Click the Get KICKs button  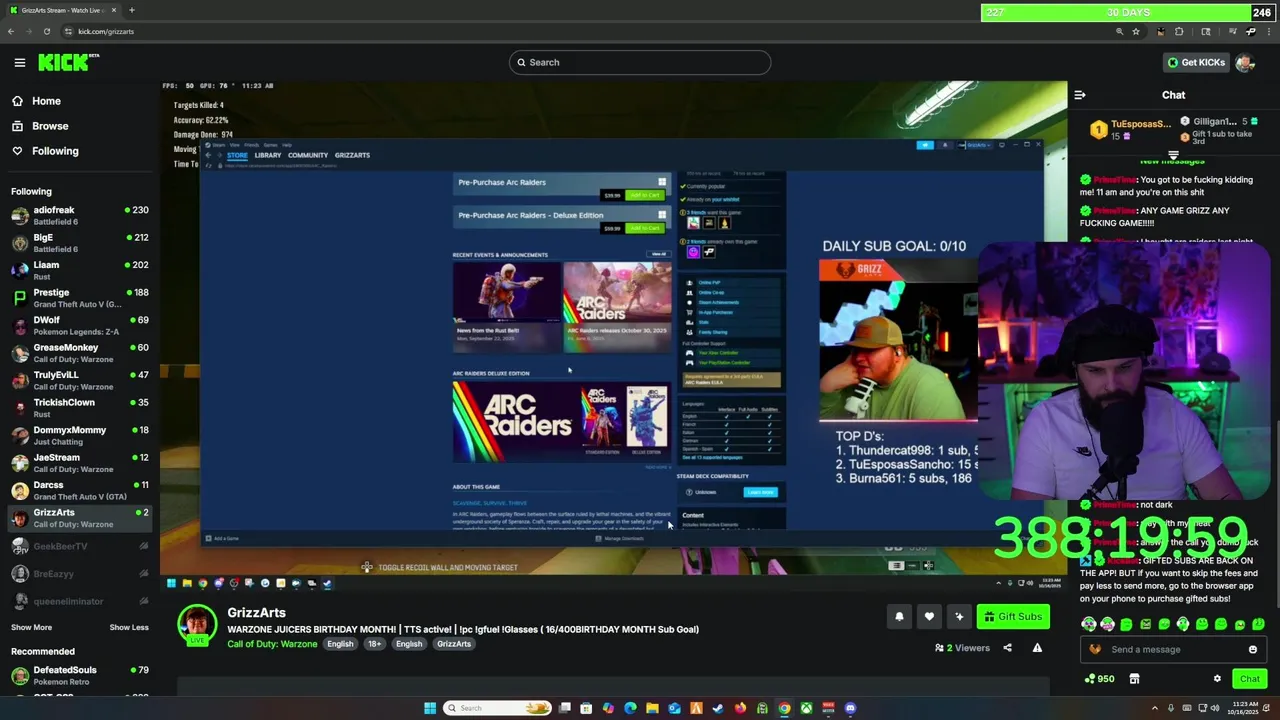[x=1195, y=62]
